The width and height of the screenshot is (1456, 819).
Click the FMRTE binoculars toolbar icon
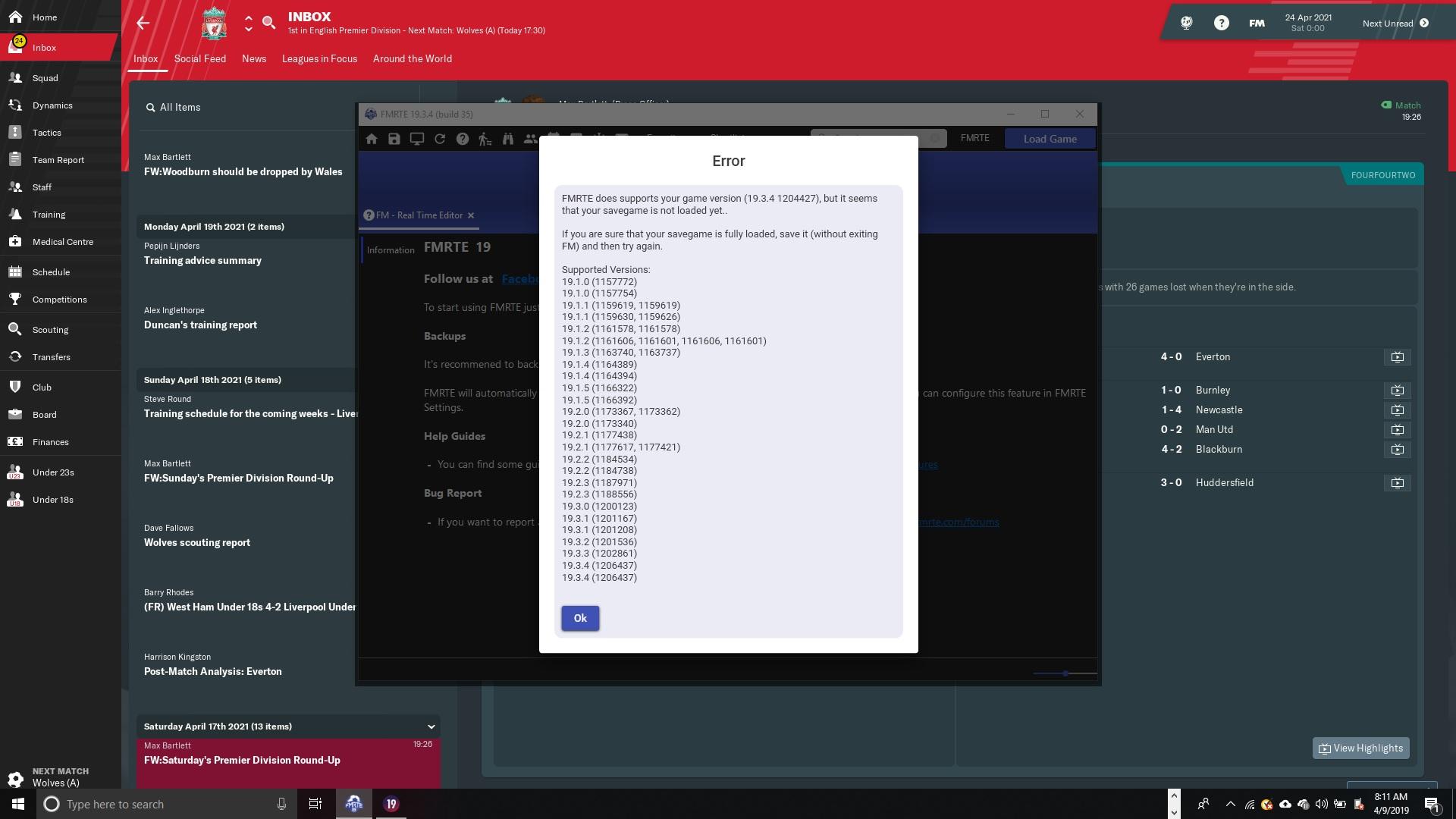click(x=508, y=139)
